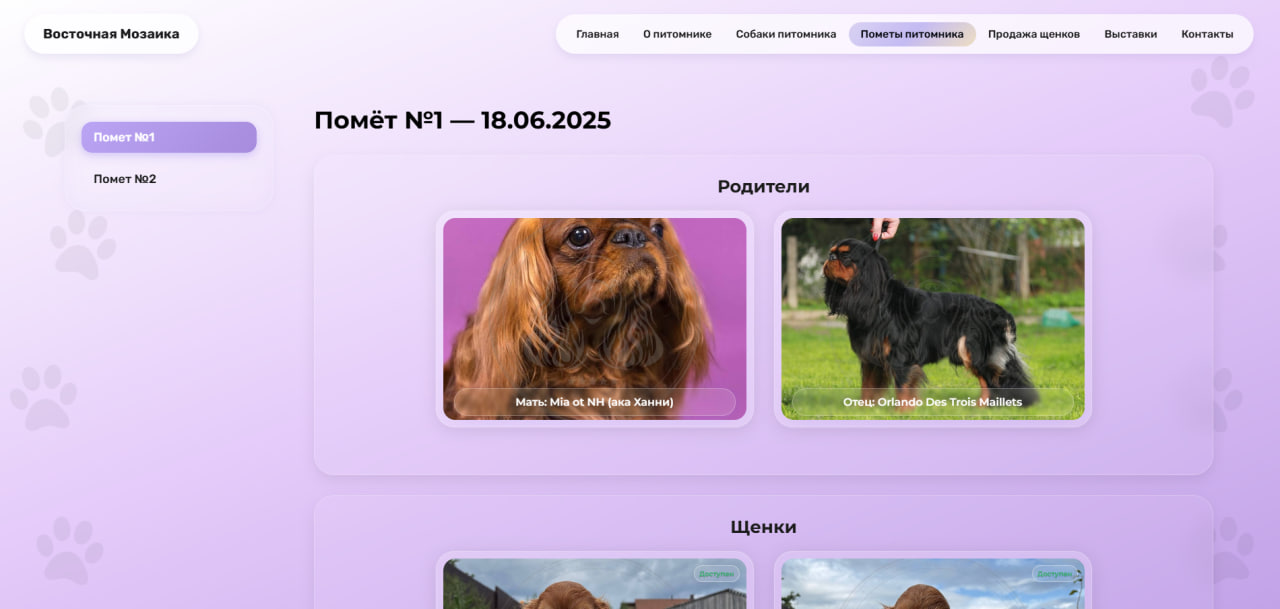This screenshot has width=1280, height=609.
Task: Navigate to Продажа щенков
Action: click(1033, 34)
